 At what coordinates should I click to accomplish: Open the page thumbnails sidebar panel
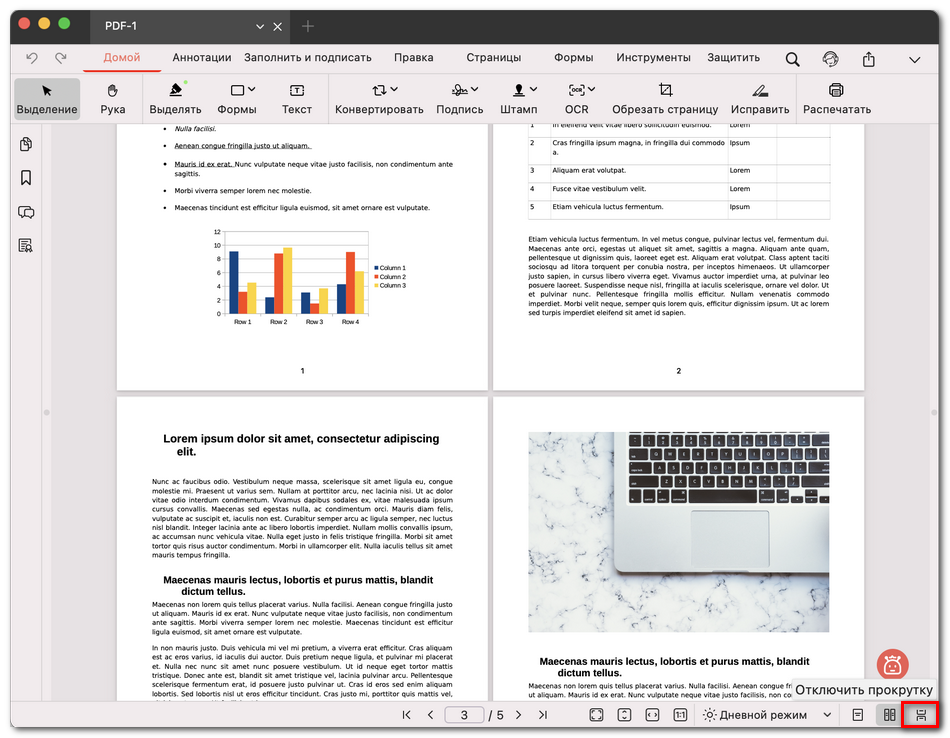click(26, 144)
